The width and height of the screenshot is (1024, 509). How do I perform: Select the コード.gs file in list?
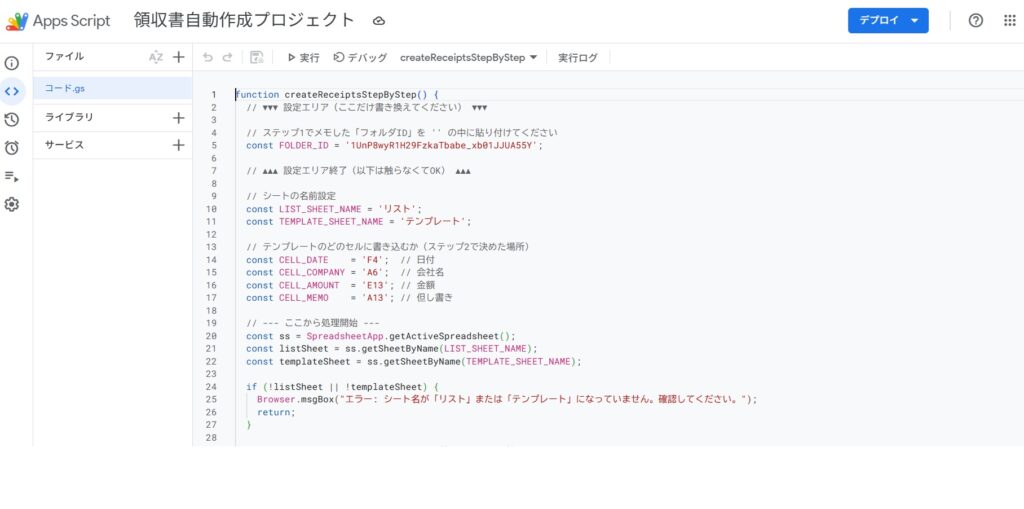(112, 88)
